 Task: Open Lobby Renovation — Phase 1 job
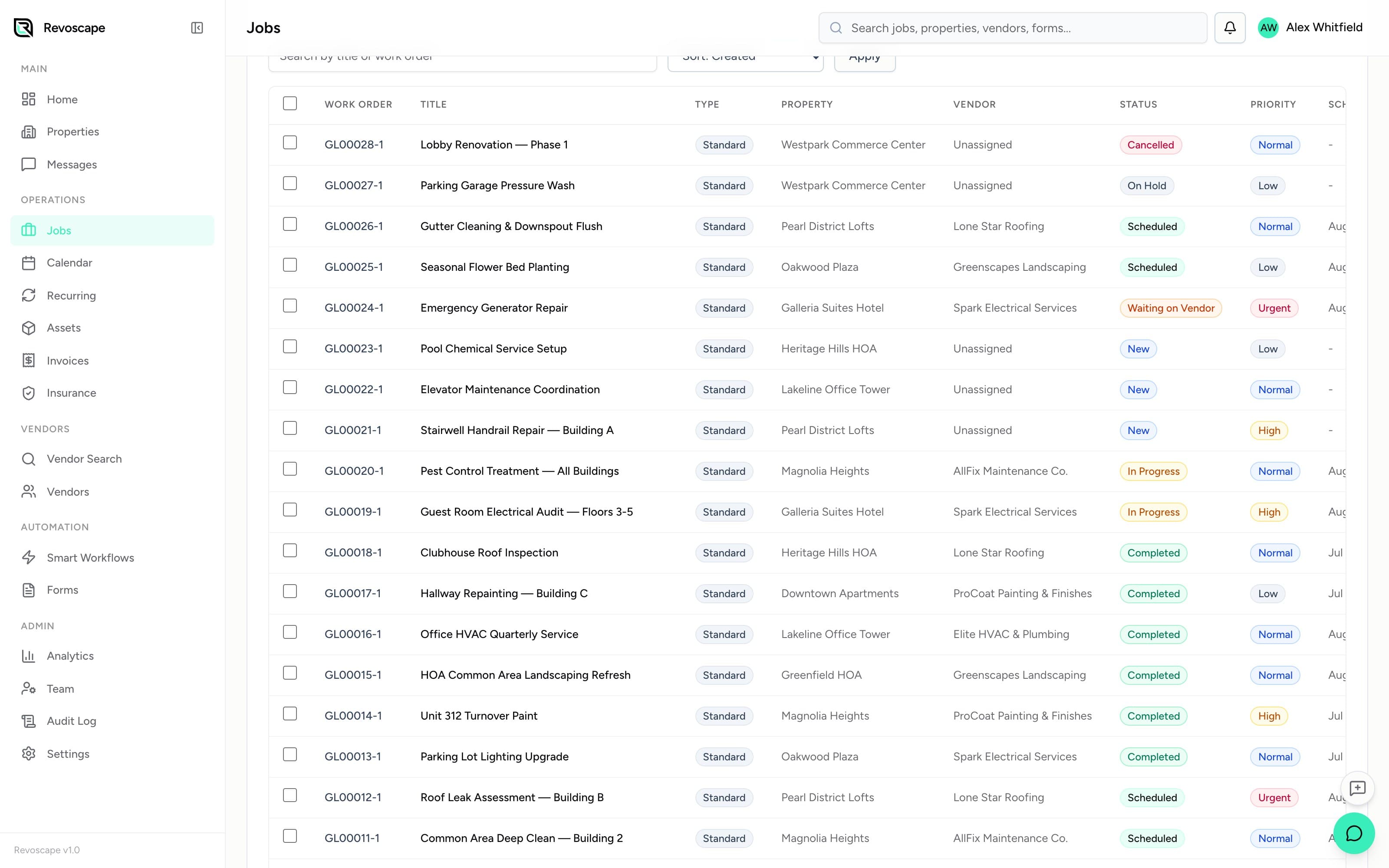494,145
